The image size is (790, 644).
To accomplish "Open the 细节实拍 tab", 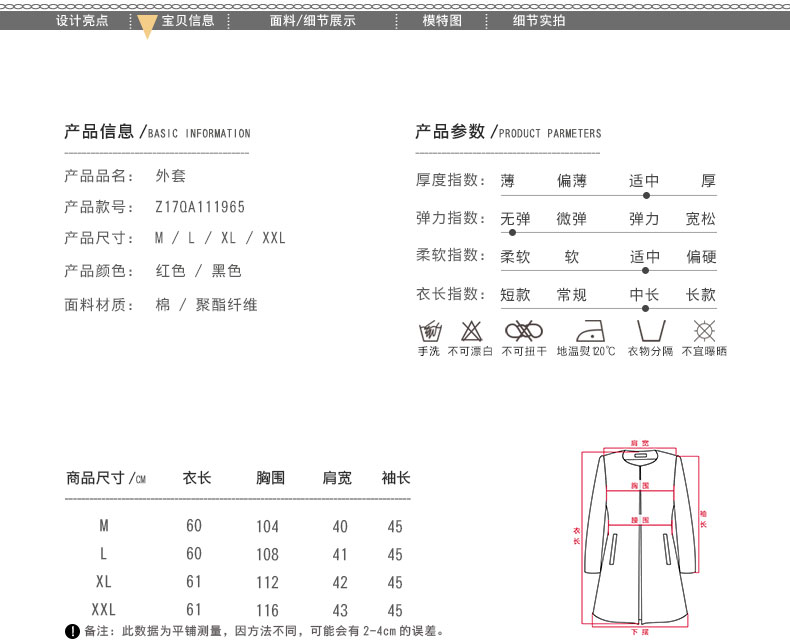I will (539, 20).
